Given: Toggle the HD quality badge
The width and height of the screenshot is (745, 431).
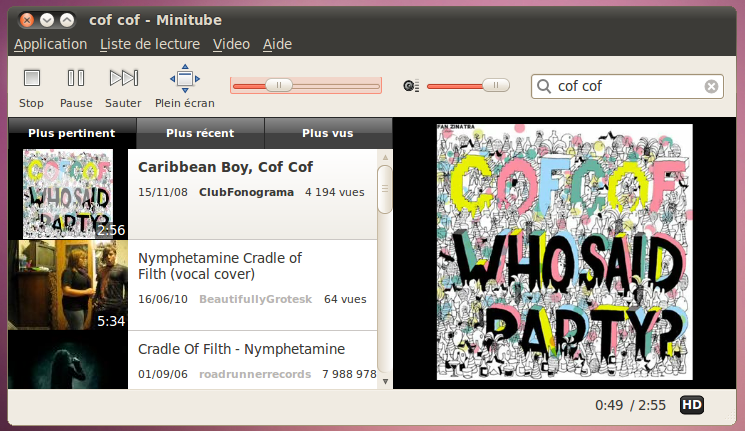Looking at the screenshot, I should click(691, 405).
